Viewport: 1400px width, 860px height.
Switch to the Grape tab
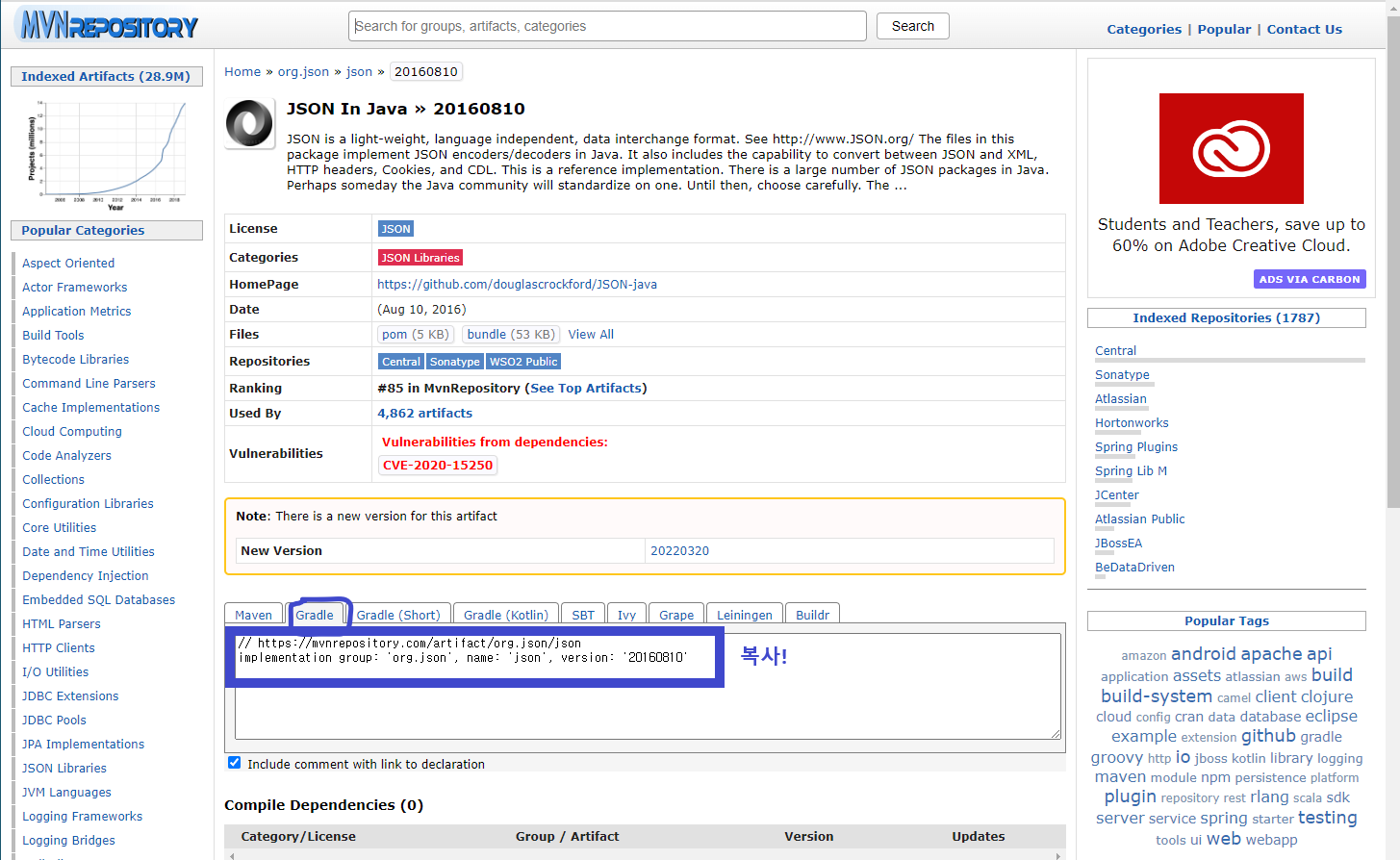tap(676, 615)
